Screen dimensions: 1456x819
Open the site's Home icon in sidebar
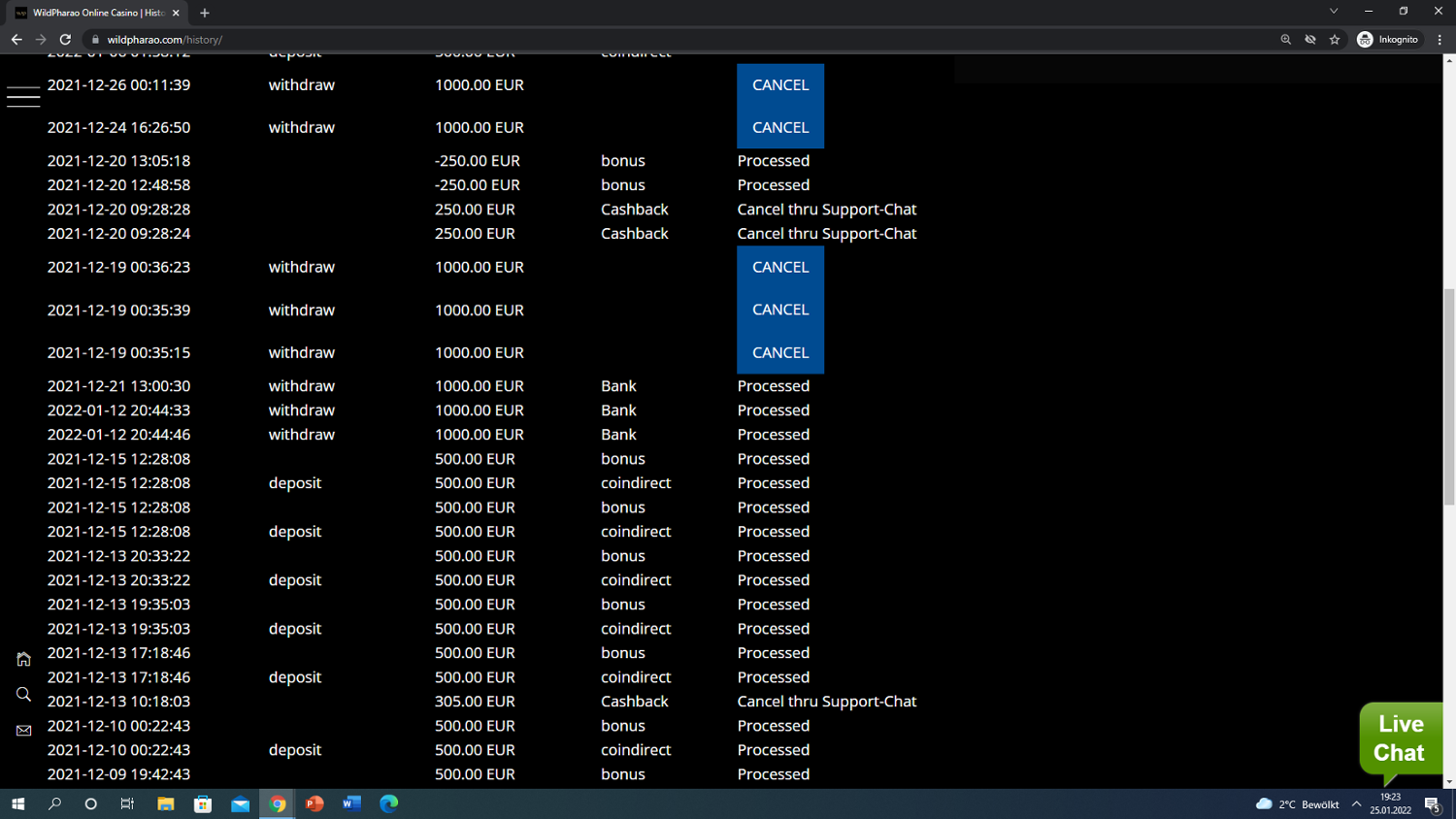tap(22, 659)
